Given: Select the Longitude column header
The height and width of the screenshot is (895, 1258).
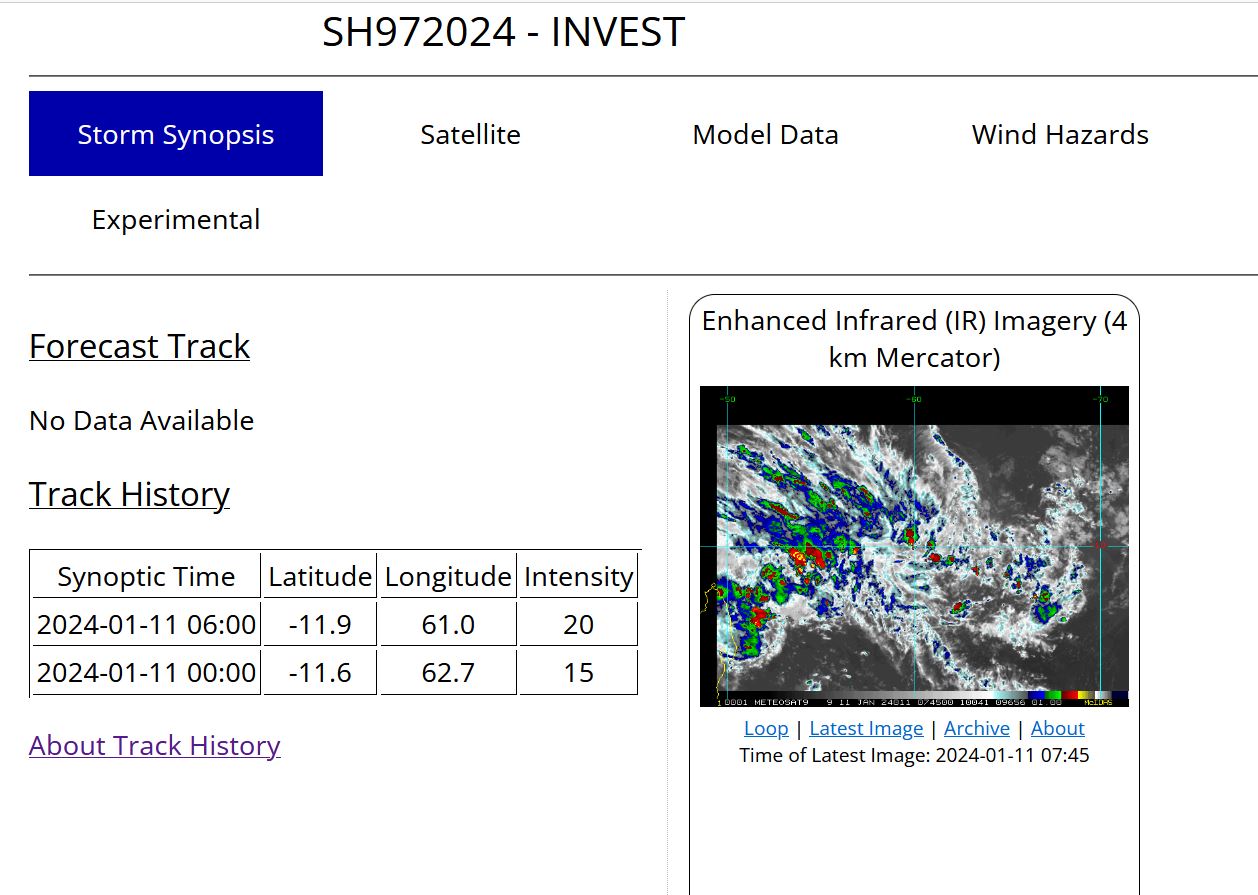Looking at the screenshot, I should pos(448,577).
